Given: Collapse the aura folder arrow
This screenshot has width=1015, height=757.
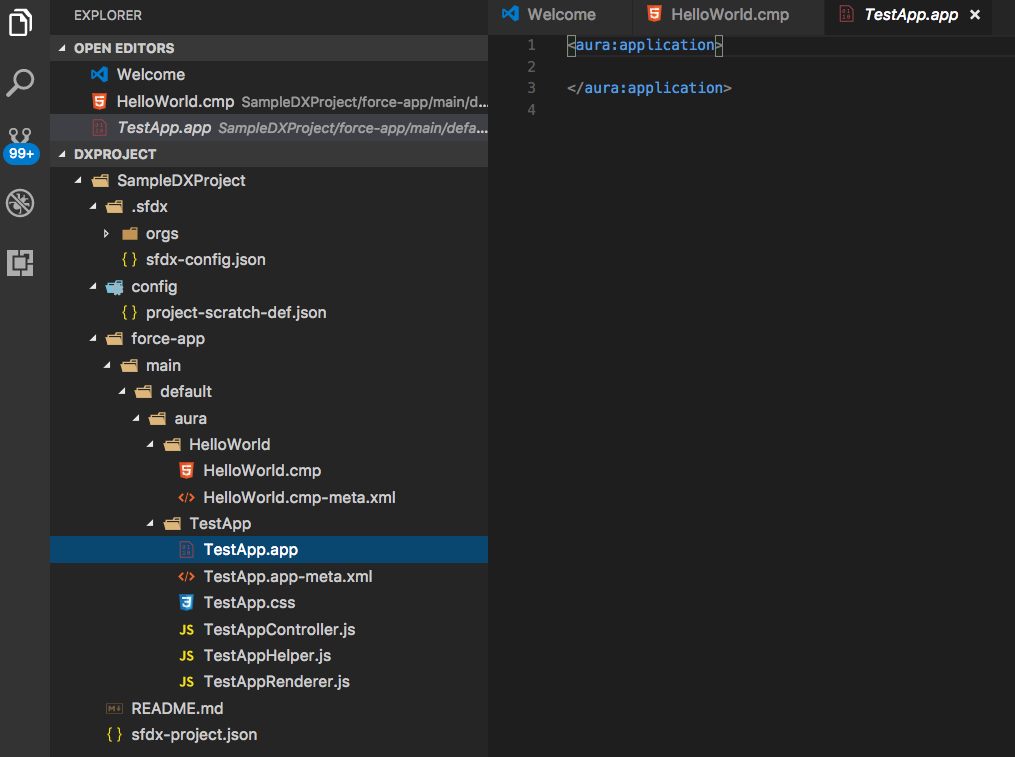Looking at the screenshot, I should (136, 418).
